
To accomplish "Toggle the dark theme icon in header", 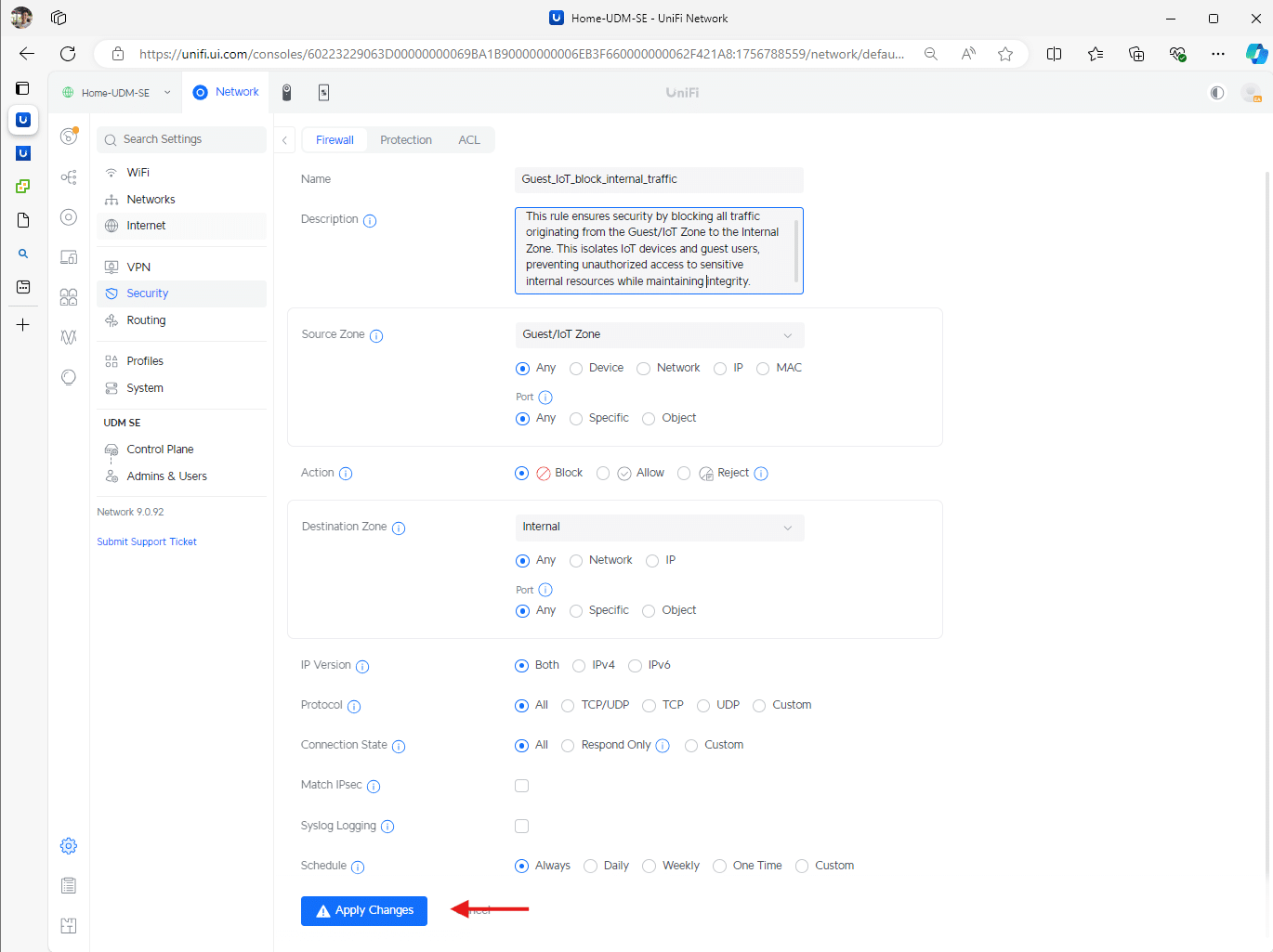I will [1217, 93].
